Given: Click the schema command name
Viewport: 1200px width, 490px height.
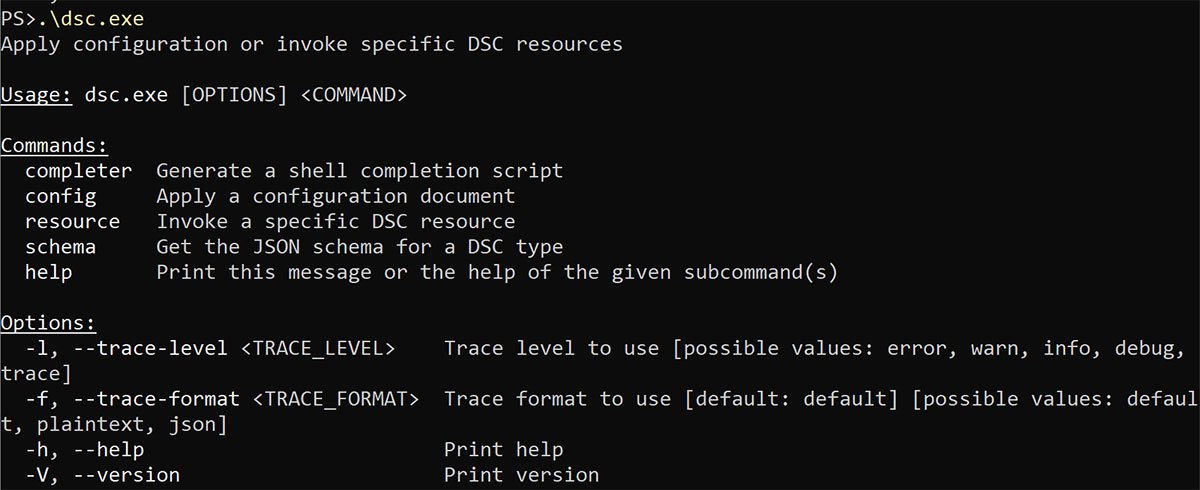Looking at the screenshot, I should (60, 246).
